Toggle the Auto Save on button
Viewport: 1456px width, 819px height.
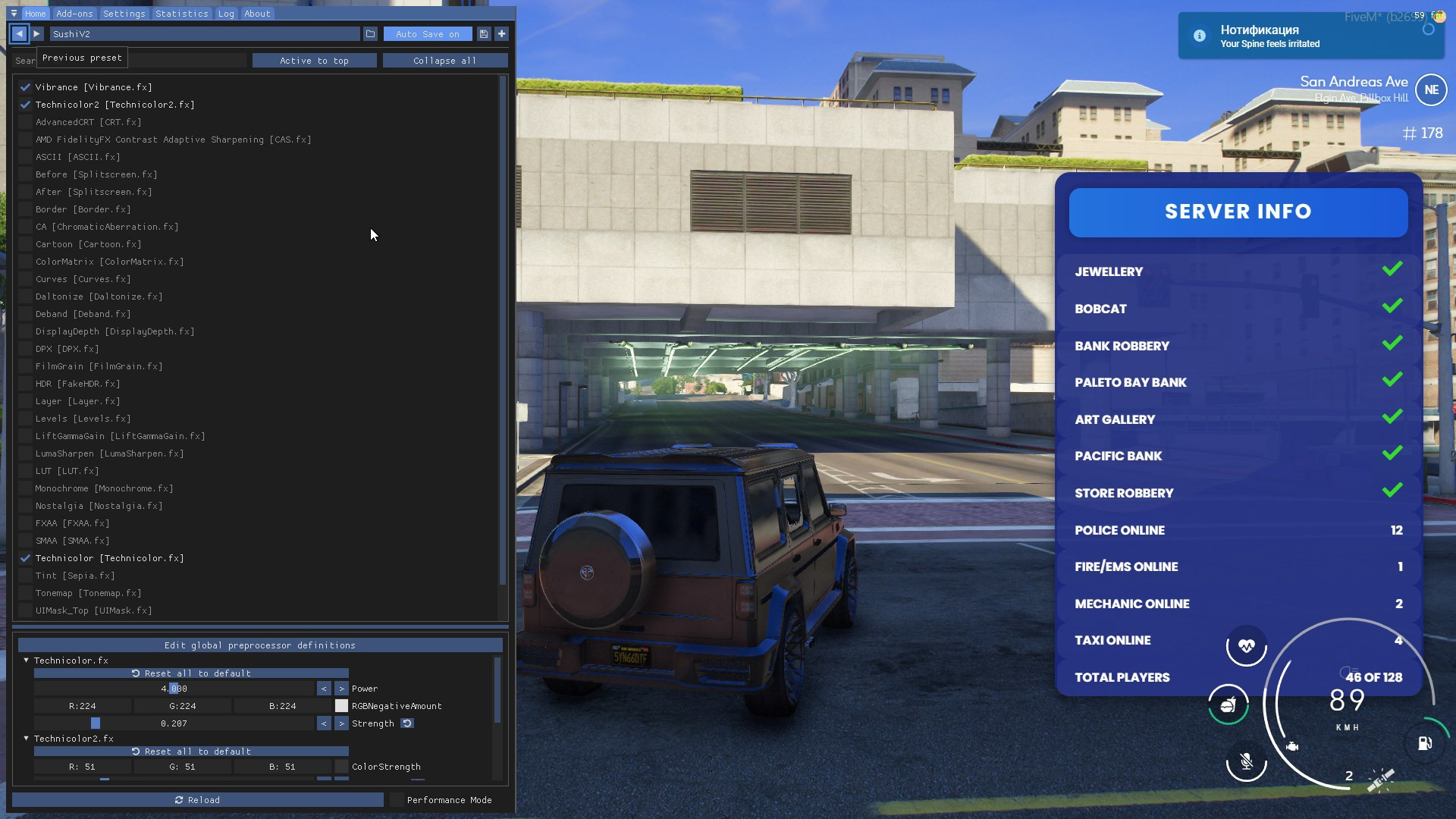428,34
